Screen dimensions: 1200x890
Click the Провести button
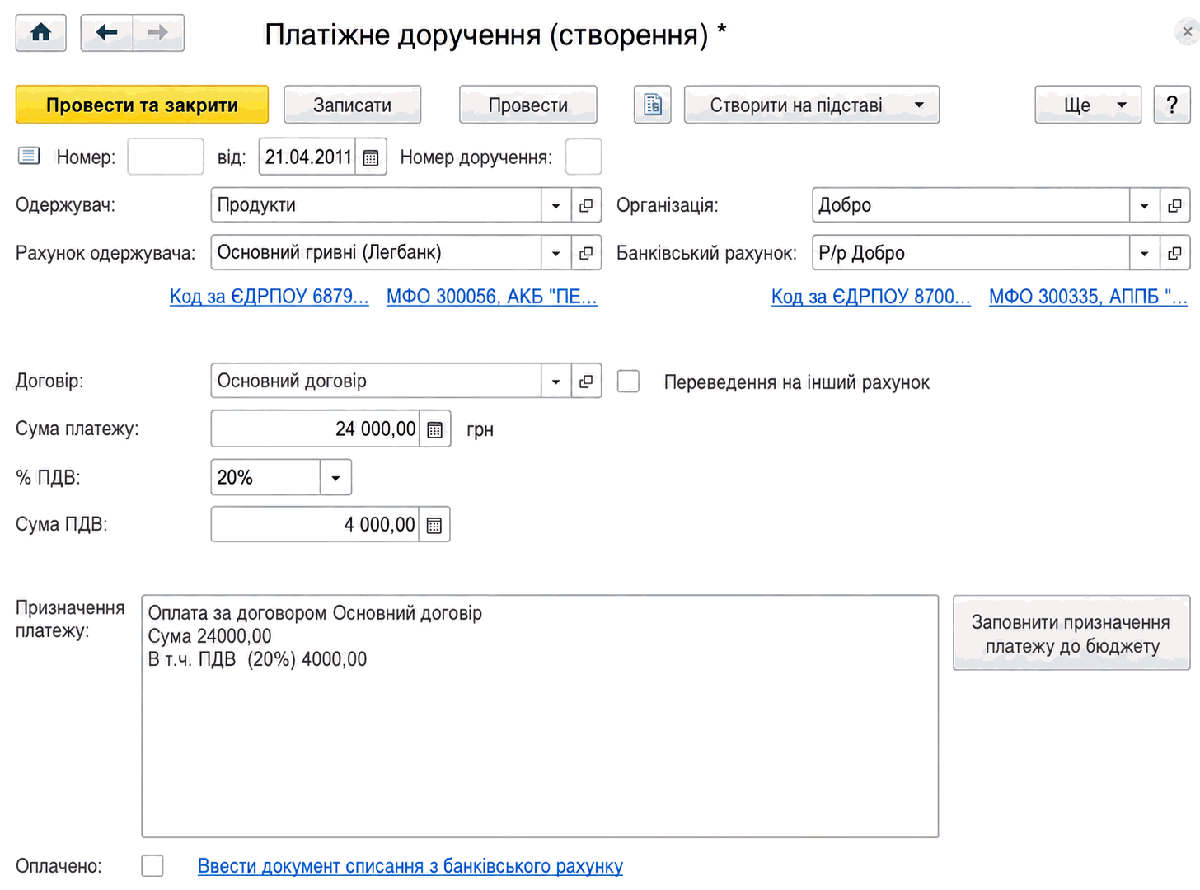[528, 105]
